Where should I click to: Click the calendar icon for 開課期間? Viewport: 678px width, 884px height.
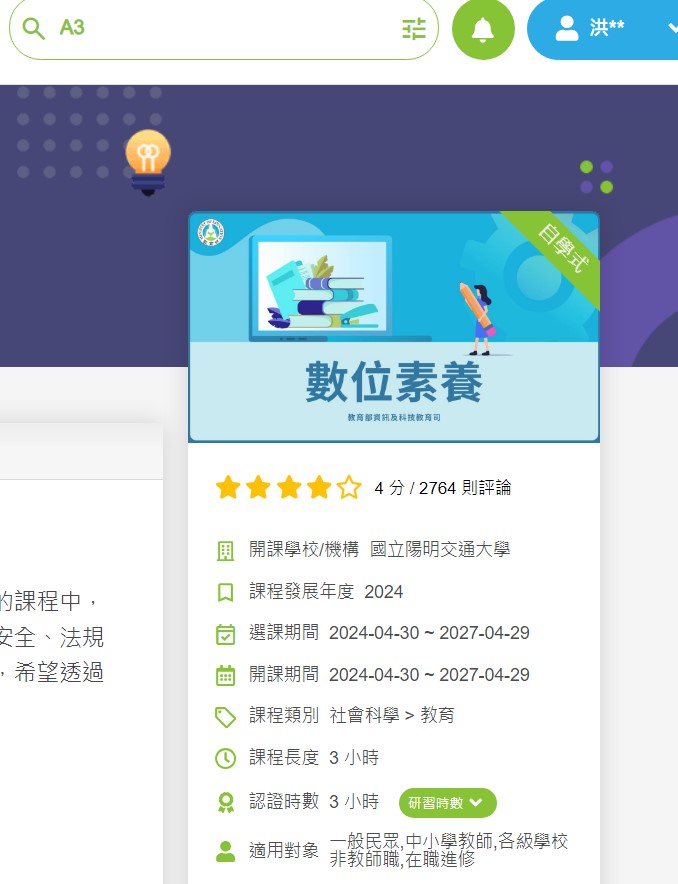[226, 675]
